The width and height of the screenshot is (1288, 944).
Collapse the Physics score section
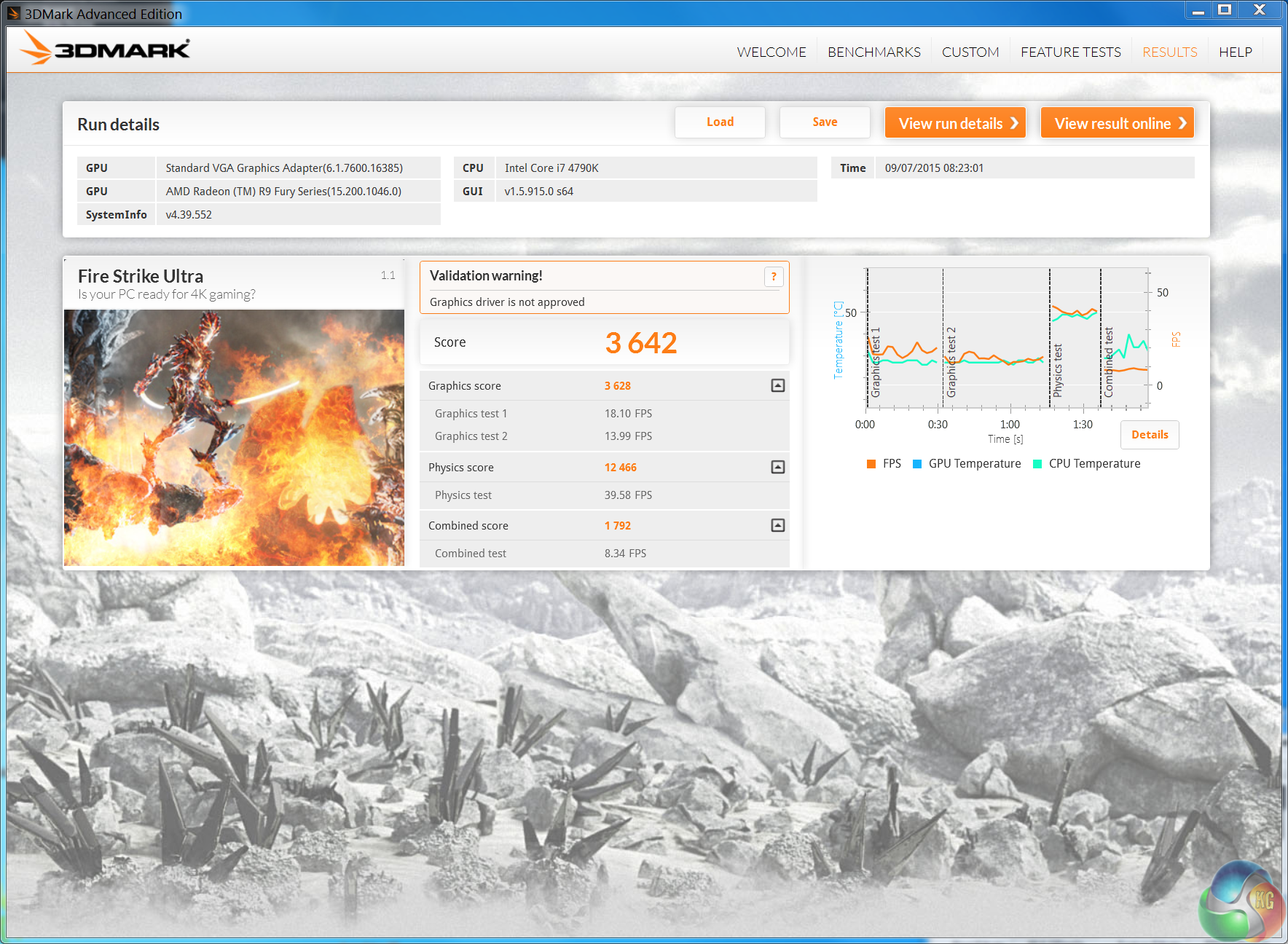pos(778,468)
